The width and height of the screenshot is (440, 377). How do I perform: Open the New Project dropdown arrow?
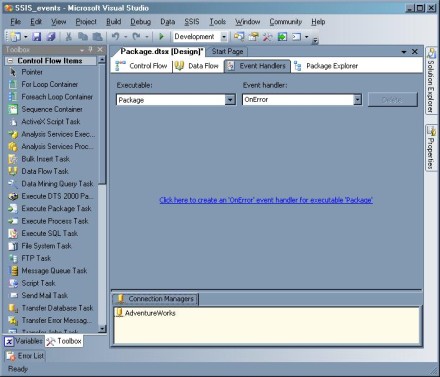click(x=25, y=37)
